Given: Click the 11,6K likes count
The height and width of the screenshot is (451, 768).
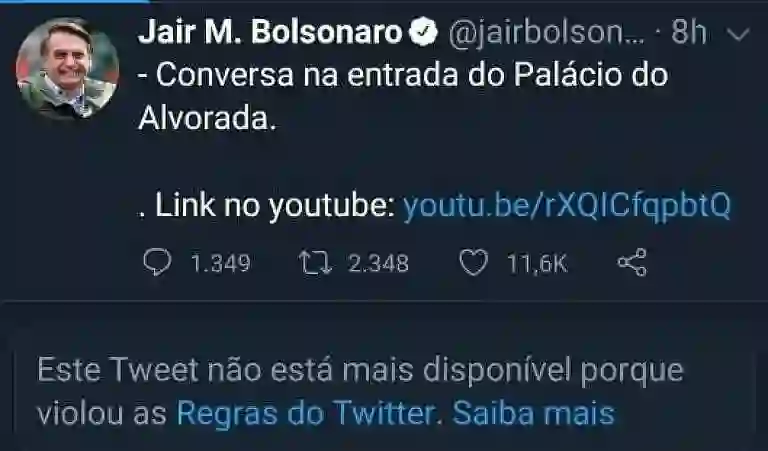Looking at the screenshot, I should pos(537,263).
